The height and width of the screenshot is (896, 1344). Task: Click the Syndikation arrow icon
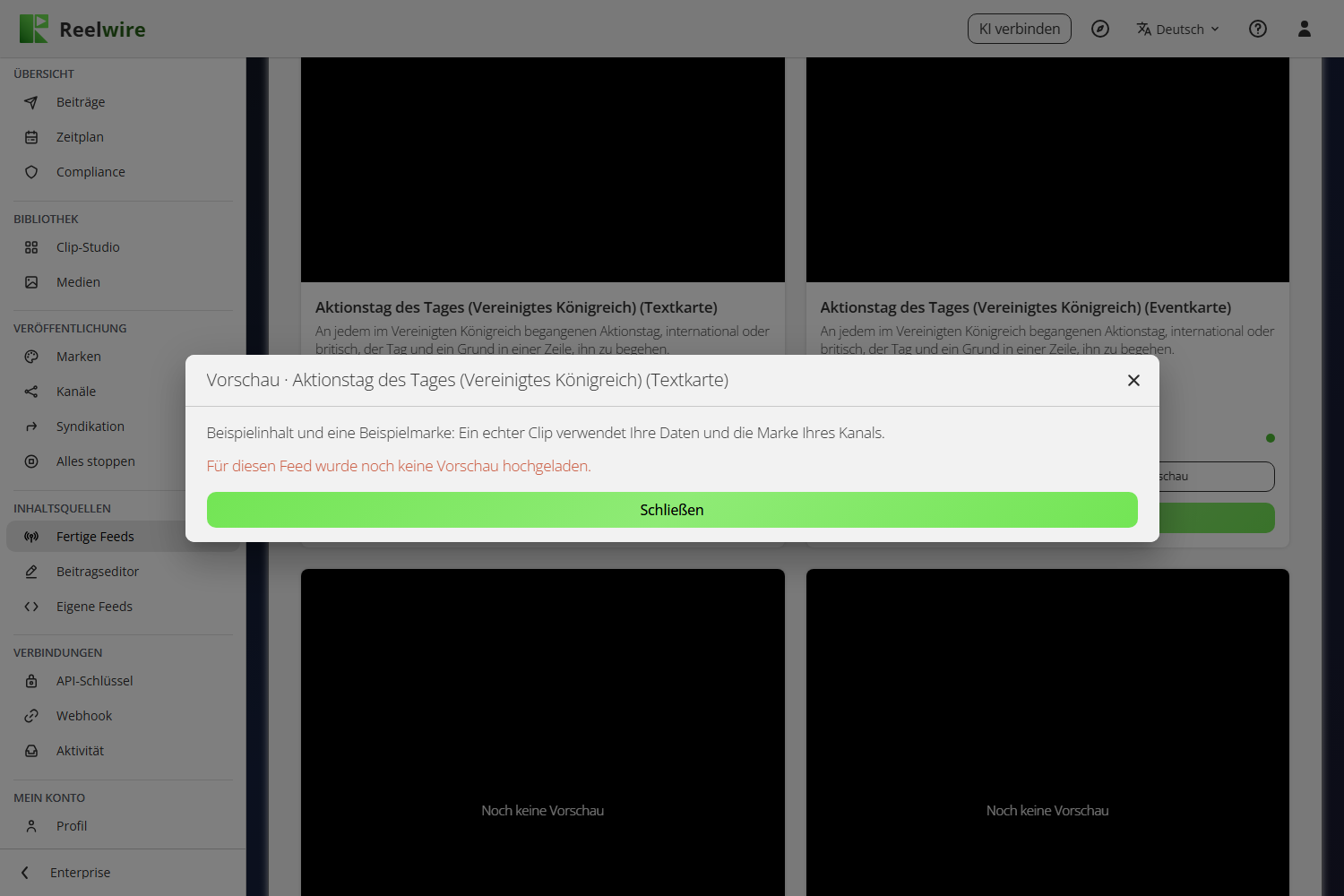point(31,426)
